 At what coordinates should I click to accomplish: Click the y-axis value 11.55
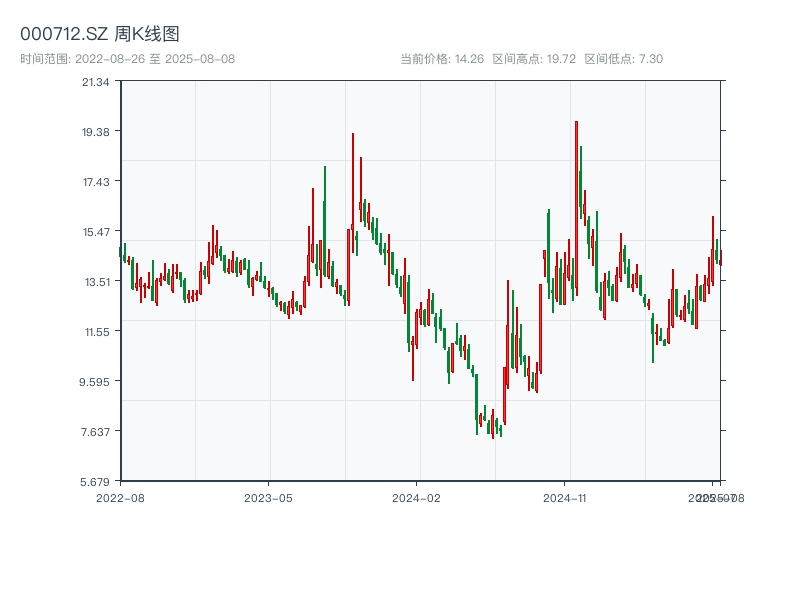[97, 332]
